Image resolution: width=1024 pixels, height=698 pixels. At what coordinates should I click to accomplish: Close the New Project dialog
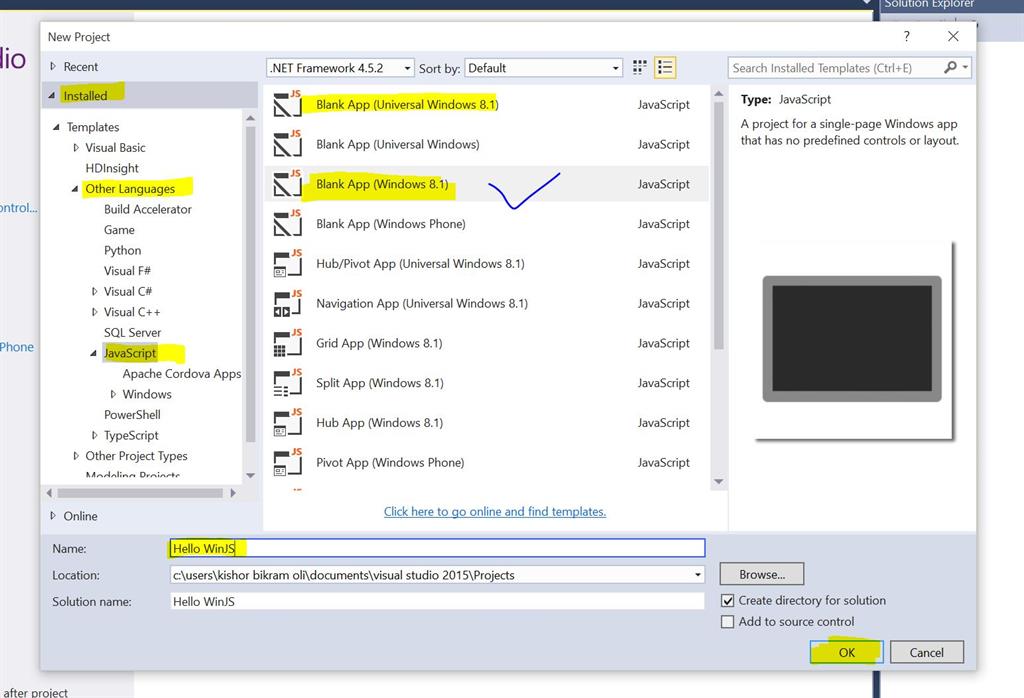953,37
